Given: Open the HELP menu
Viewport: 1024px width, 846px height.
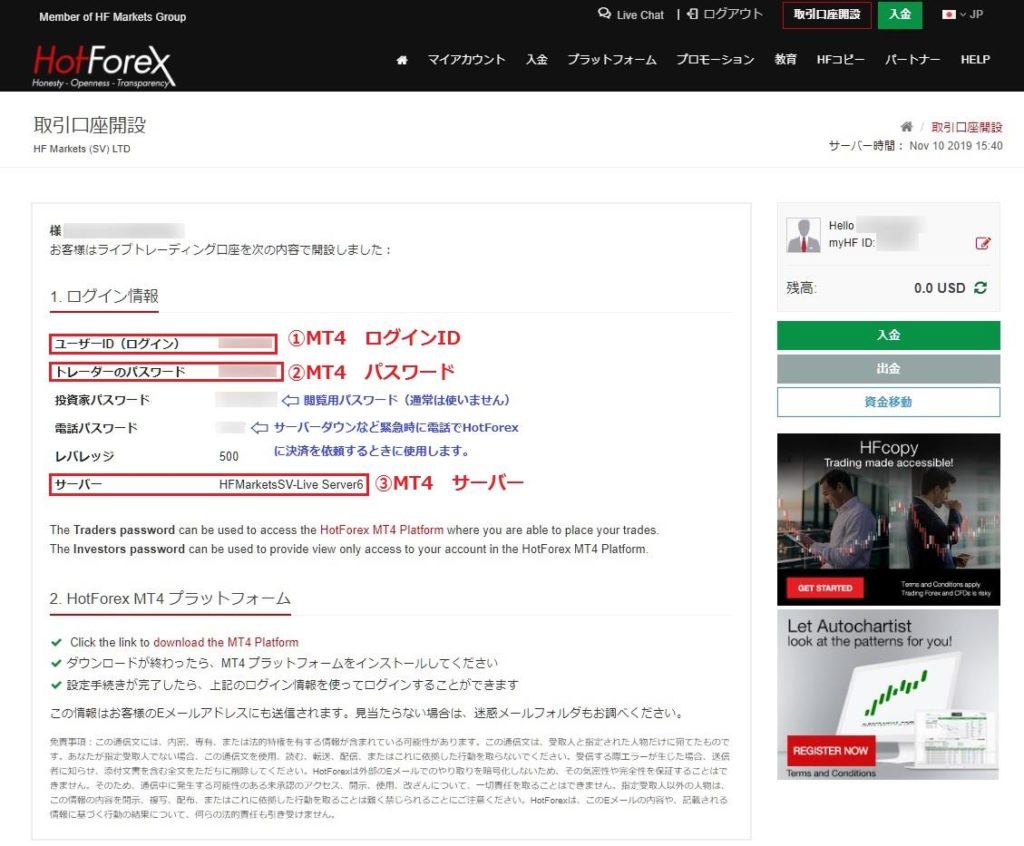Looking at the screenshot, I should click(x=975, y=59).
